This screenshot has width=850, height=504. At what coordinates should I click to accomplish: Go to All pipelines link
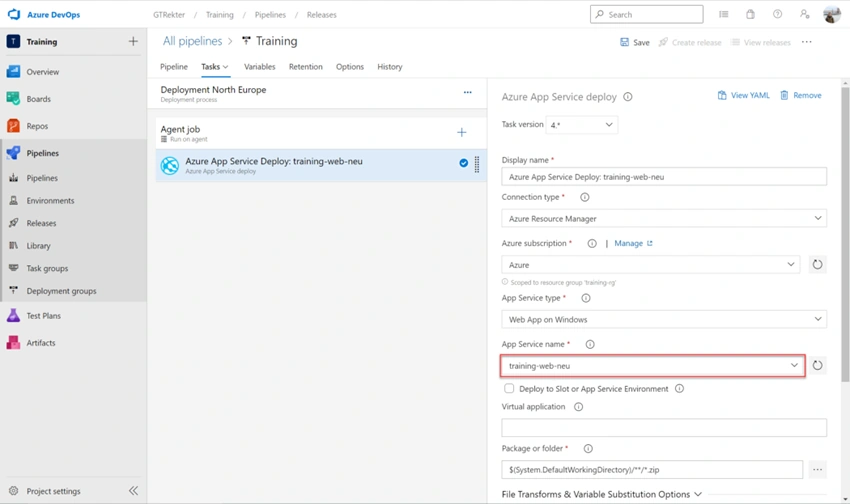coord(192,41)
